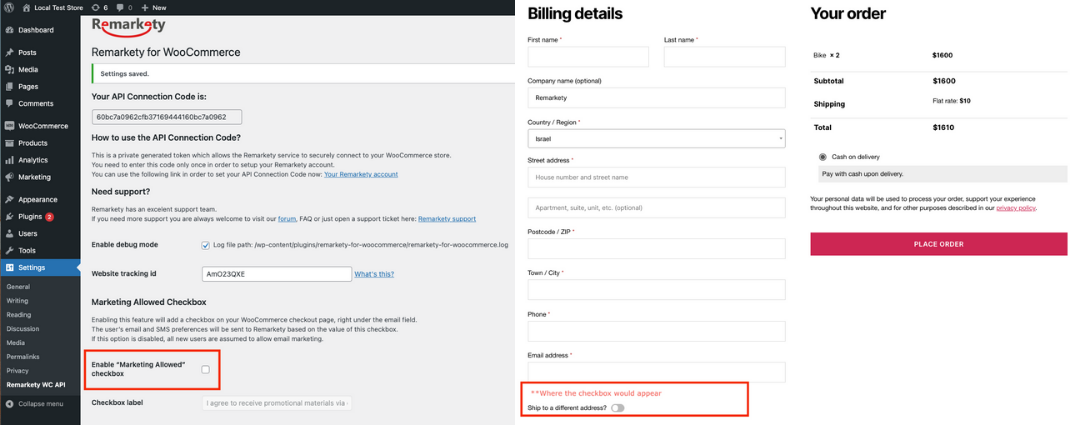This screenshot has height=425, width=1080.
Task: Open the Privacy settings submenu
Action: (x=17, y=371)
